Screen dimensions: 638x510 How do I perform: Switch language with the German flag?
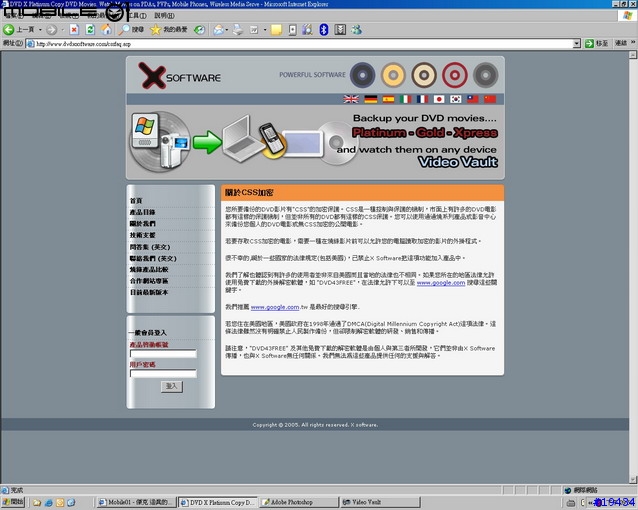click(x=371, y=99)
